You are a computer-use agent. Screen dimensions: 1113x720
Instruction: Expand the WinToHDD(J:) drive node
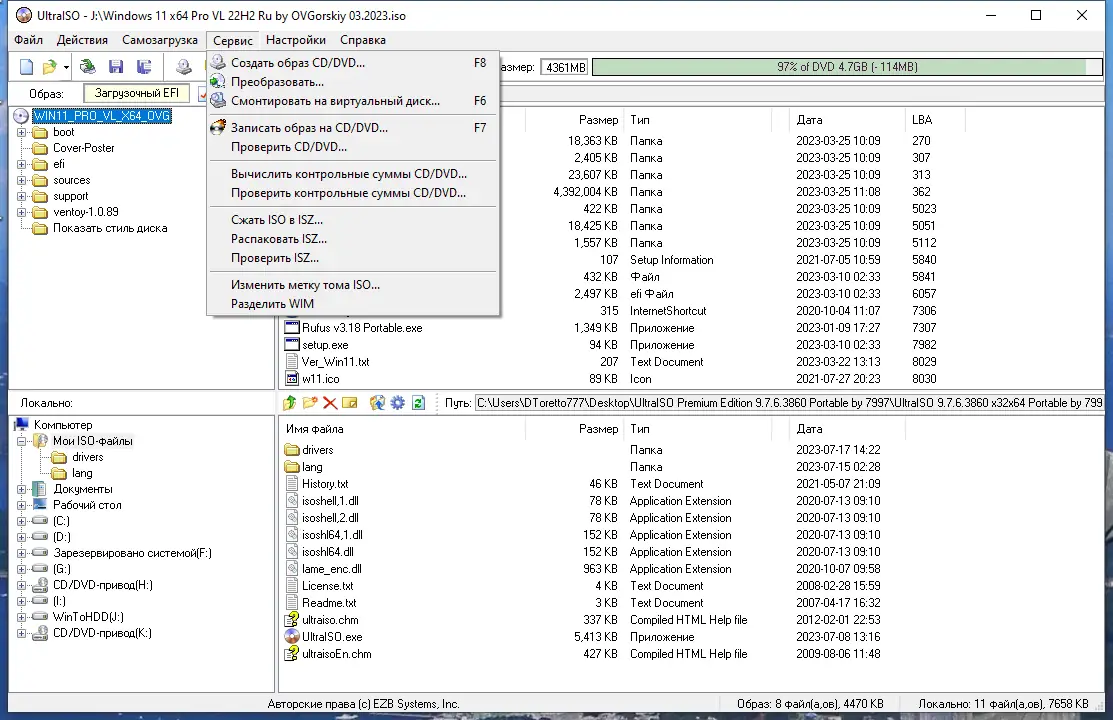[21, 617]
